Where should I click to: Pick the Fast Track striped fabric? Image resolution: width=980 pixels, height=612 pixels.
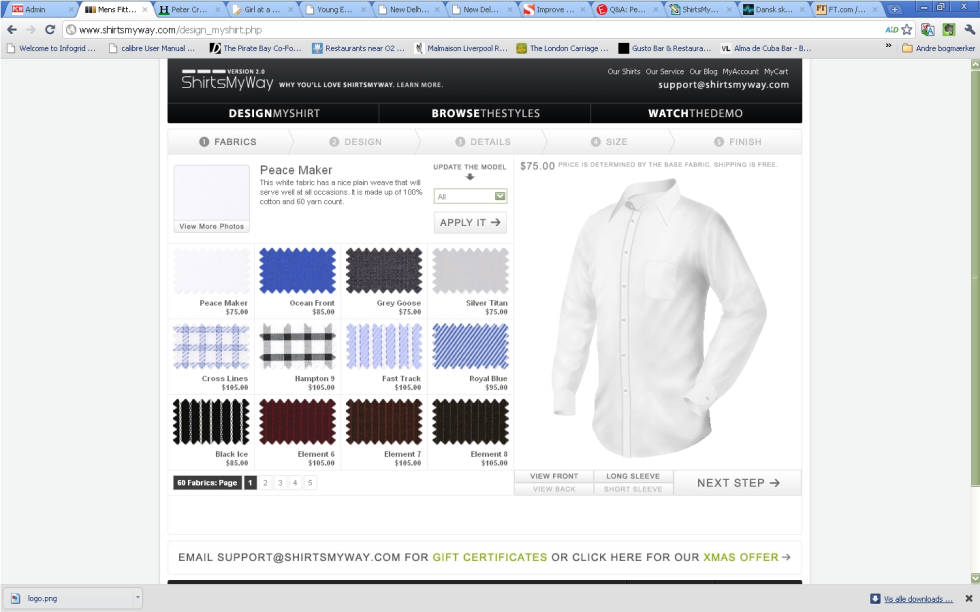[384, 346]
